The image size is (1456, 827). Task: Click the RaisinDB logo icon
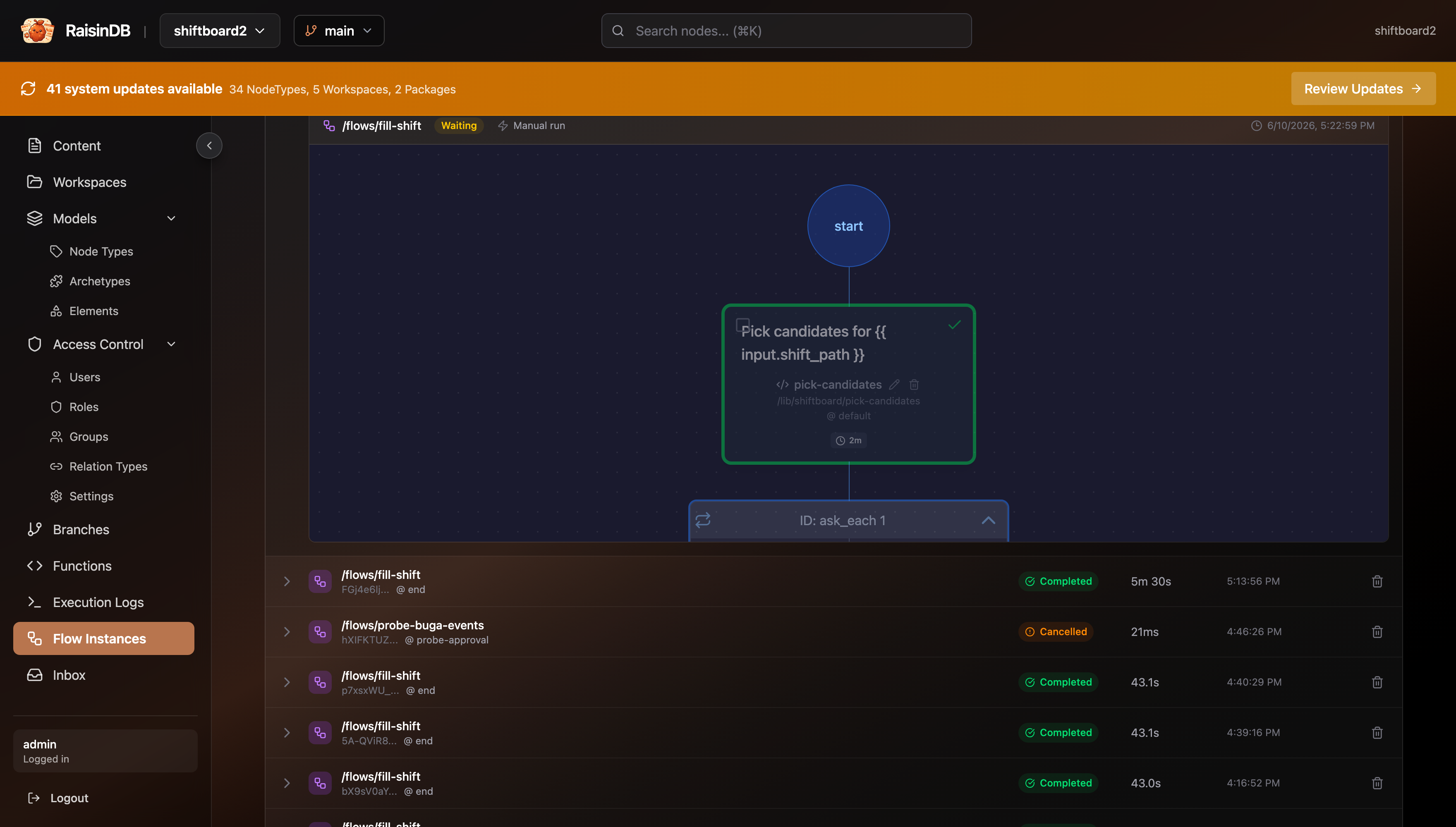pos(38,31)
